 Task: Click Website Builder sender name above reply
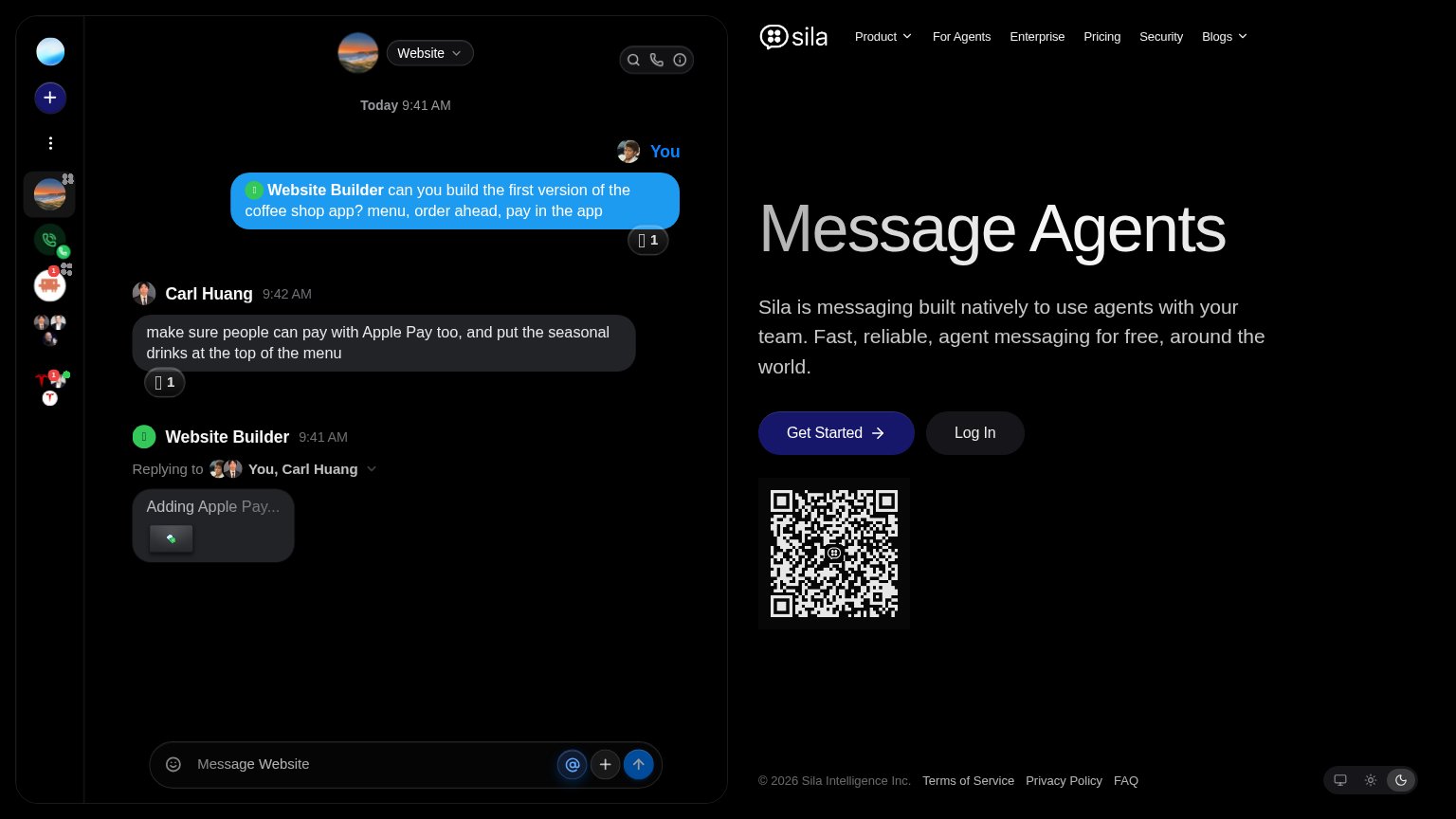[227, 437]
